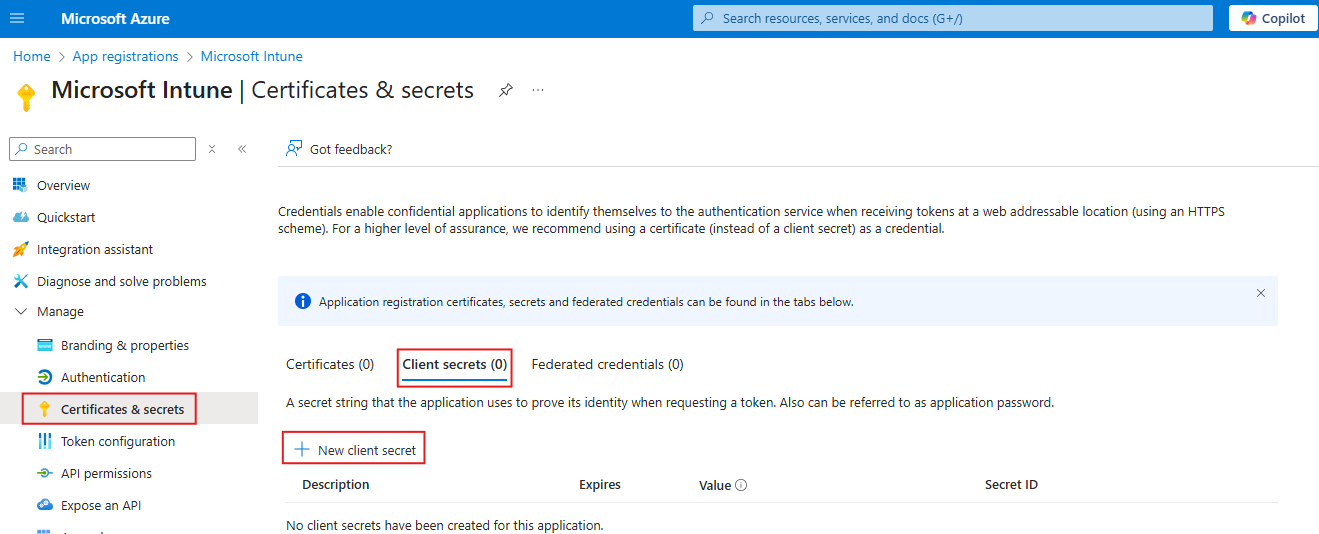Click the Certificates & secrets key icon
1319x534 pixels.
tap(44, 409)
